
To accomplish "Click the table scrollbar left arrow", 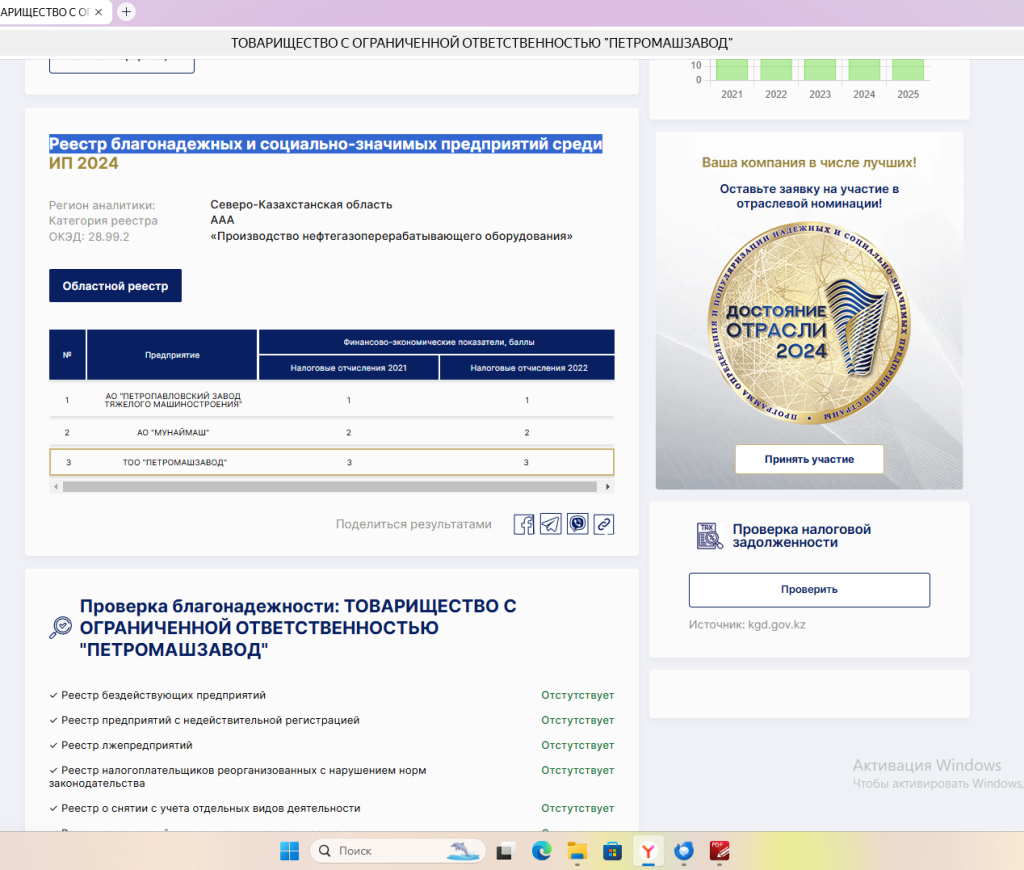I will pos(56,487).
